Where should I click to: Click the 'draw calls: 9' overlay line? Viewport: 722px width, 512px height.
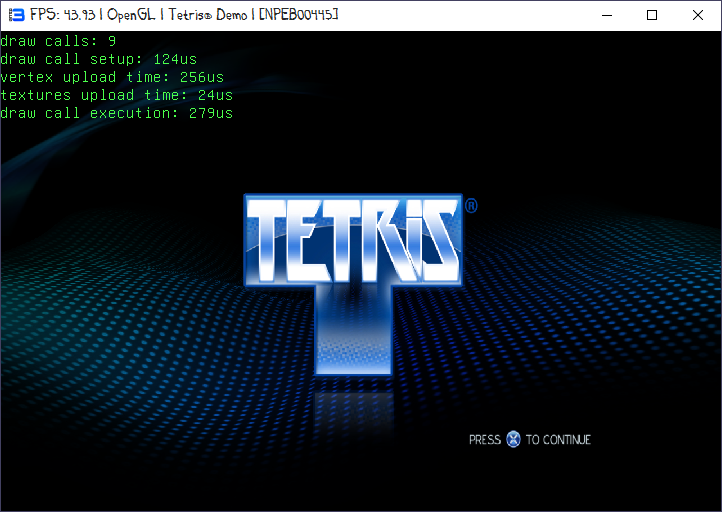pos(57,41)
